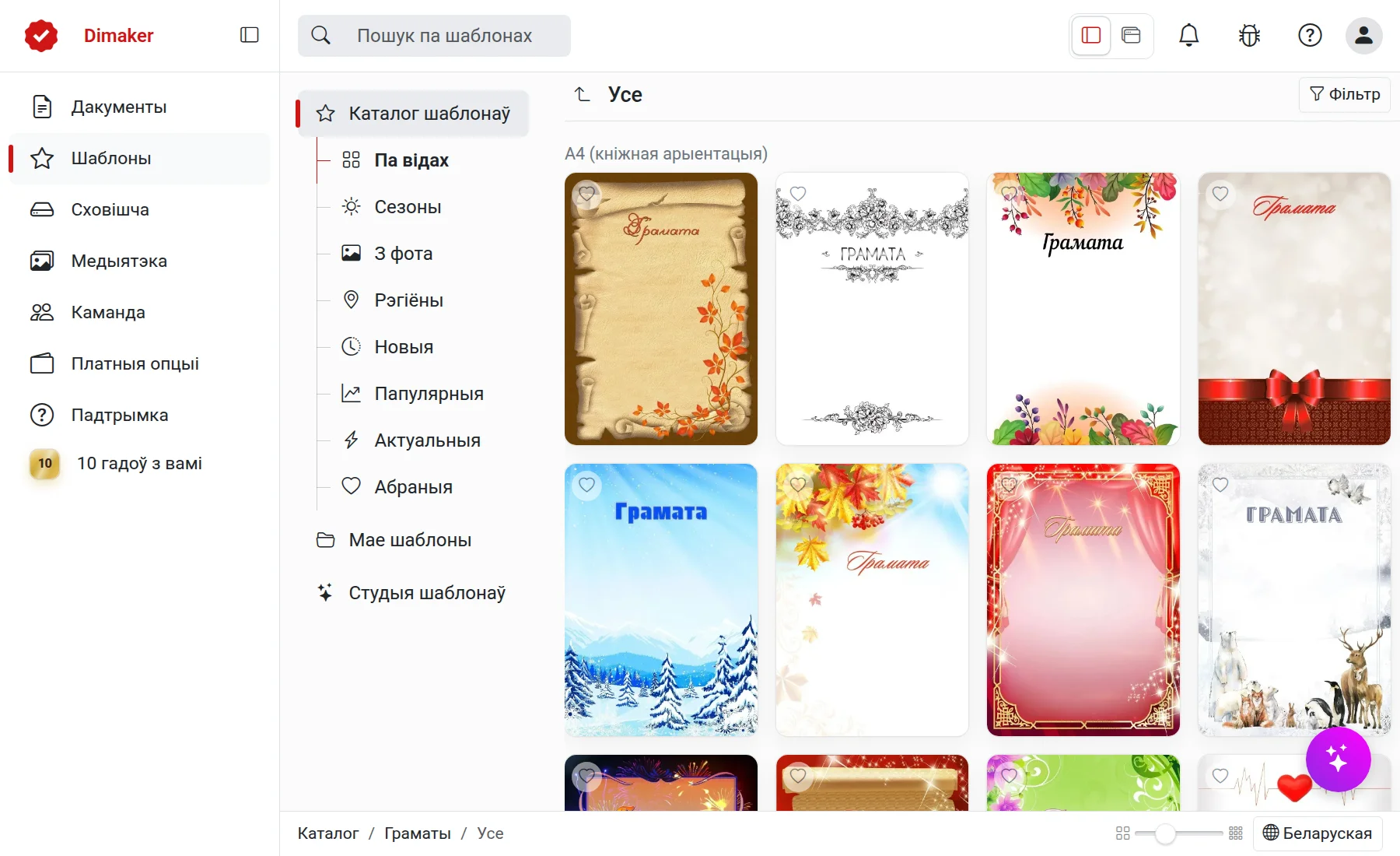1400x856 pixels.
Task: Click the Пошук па шаблонах search field
Action: [x=434, y=36]
